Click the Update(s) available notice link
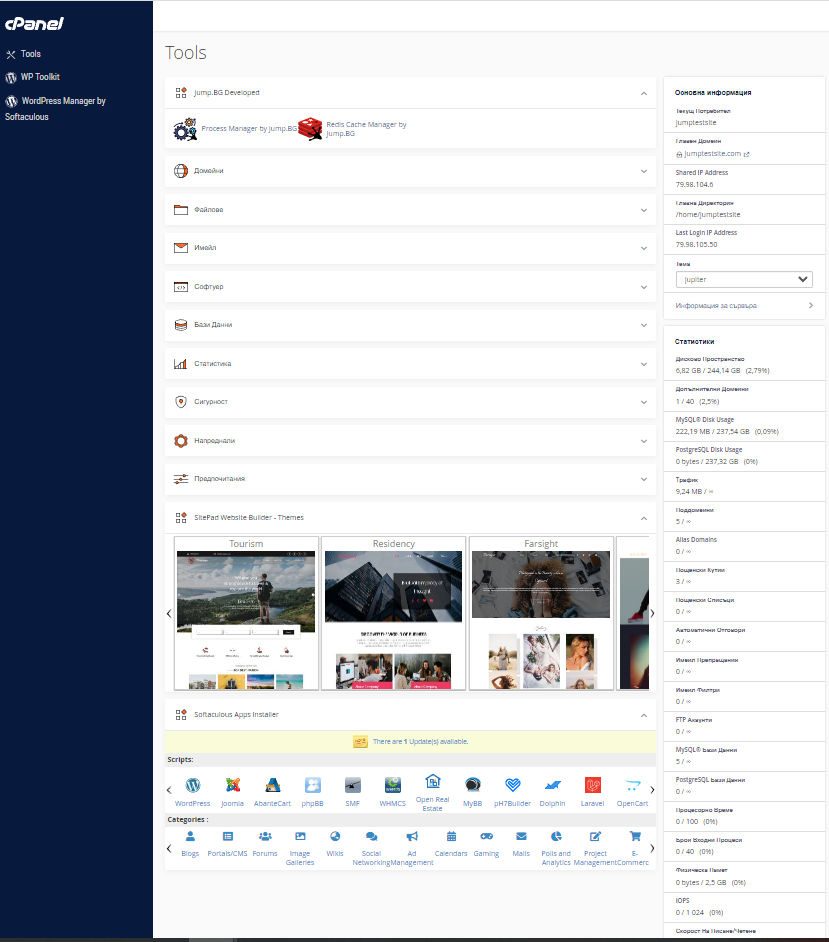The height and width of the screenshot is (942, 829). (420, 742)
